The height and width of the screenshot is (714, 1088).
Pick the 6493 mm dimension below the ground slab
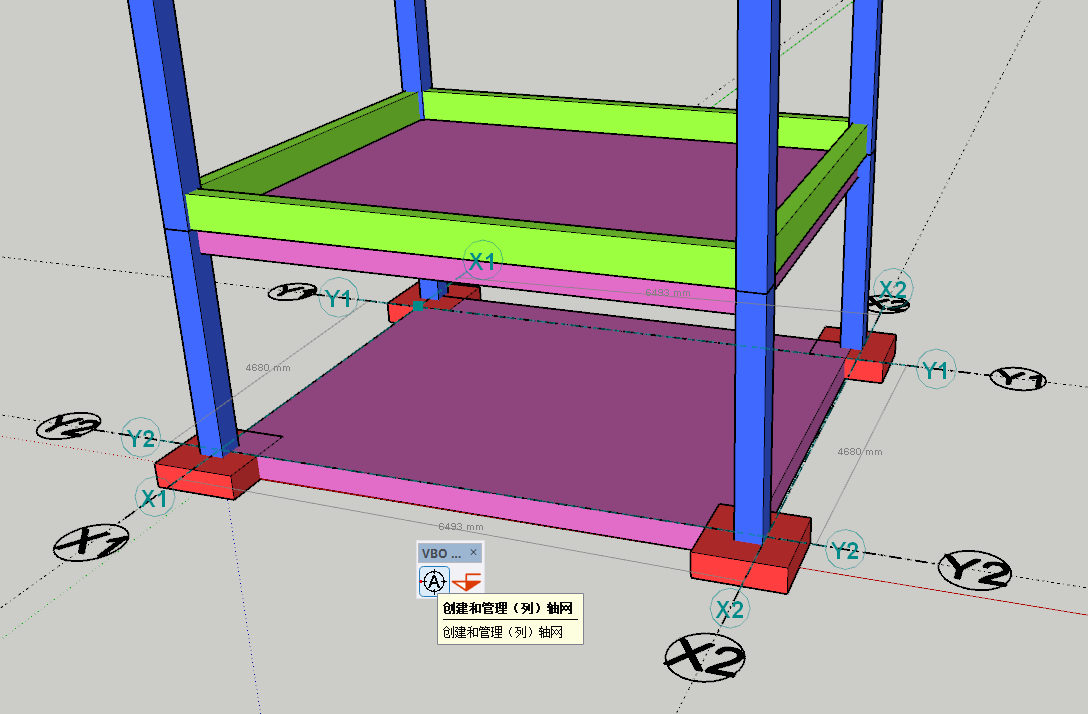pyautogui.click(x=461, y=526)
